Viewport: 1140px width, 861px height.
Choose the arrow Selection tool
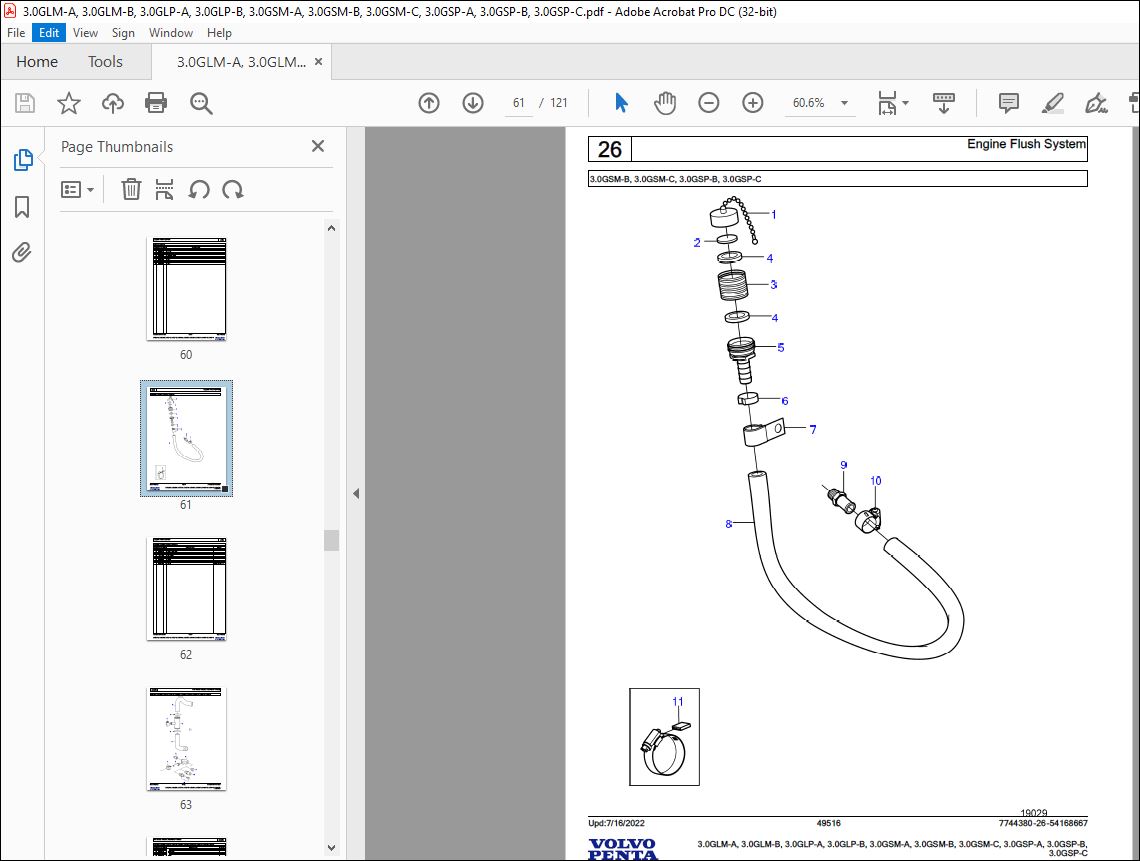click(x=622, y=103)
